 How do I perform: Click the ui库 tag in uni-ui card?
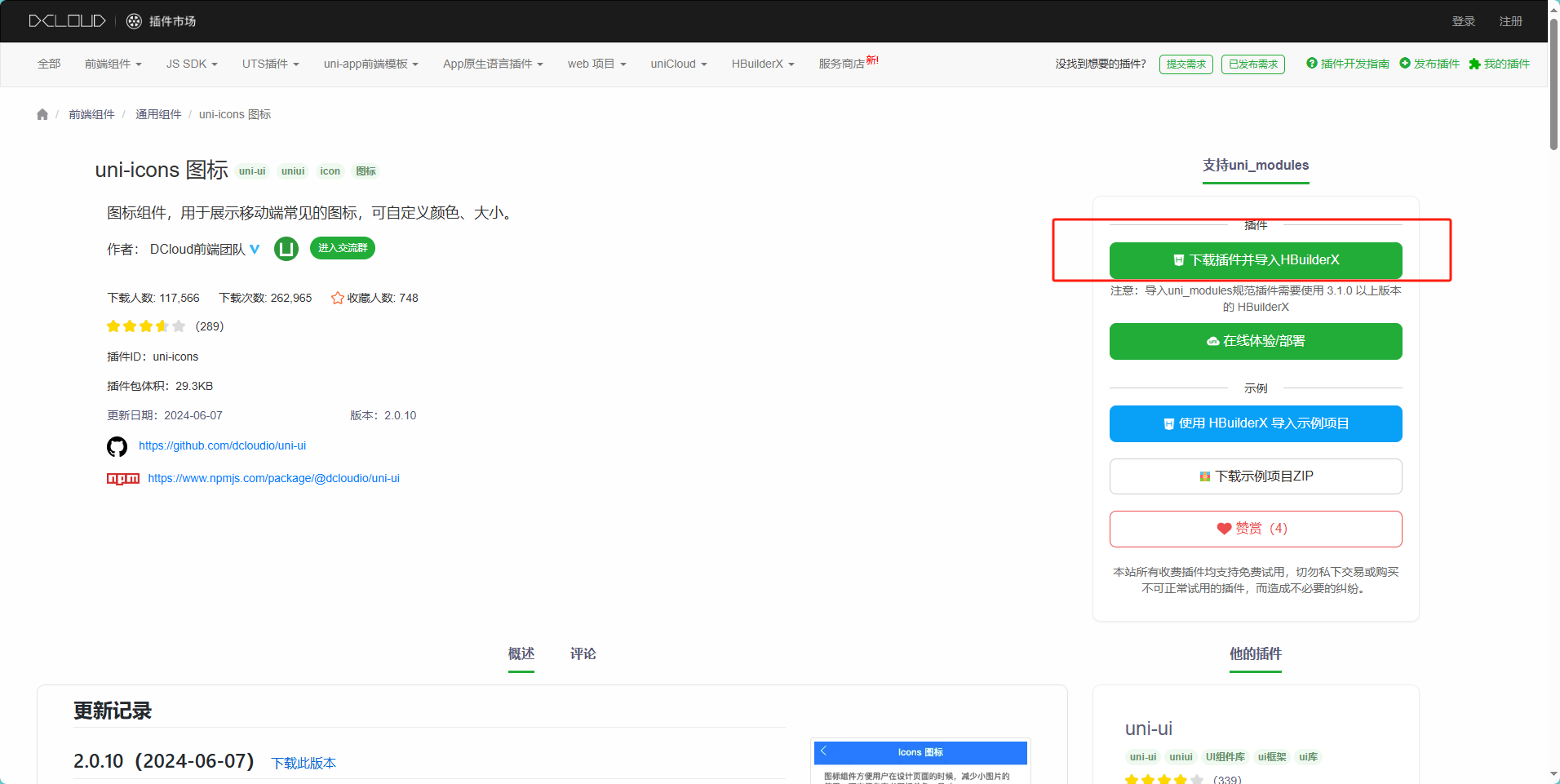click(x=1309, y=757)
